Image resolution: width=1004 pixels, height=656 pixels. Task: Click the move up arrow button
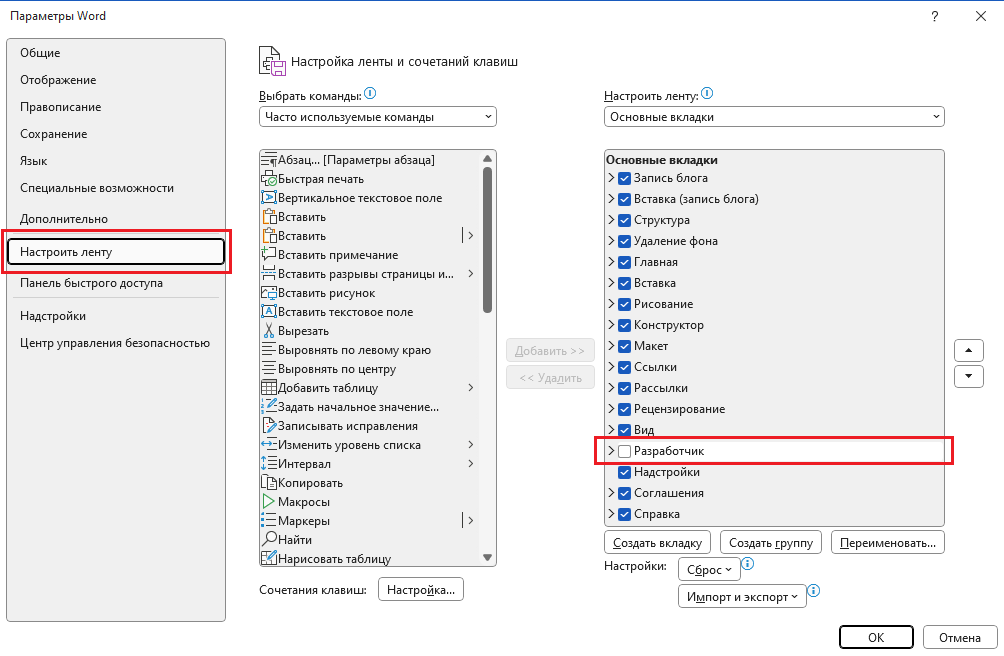(968, 351)
